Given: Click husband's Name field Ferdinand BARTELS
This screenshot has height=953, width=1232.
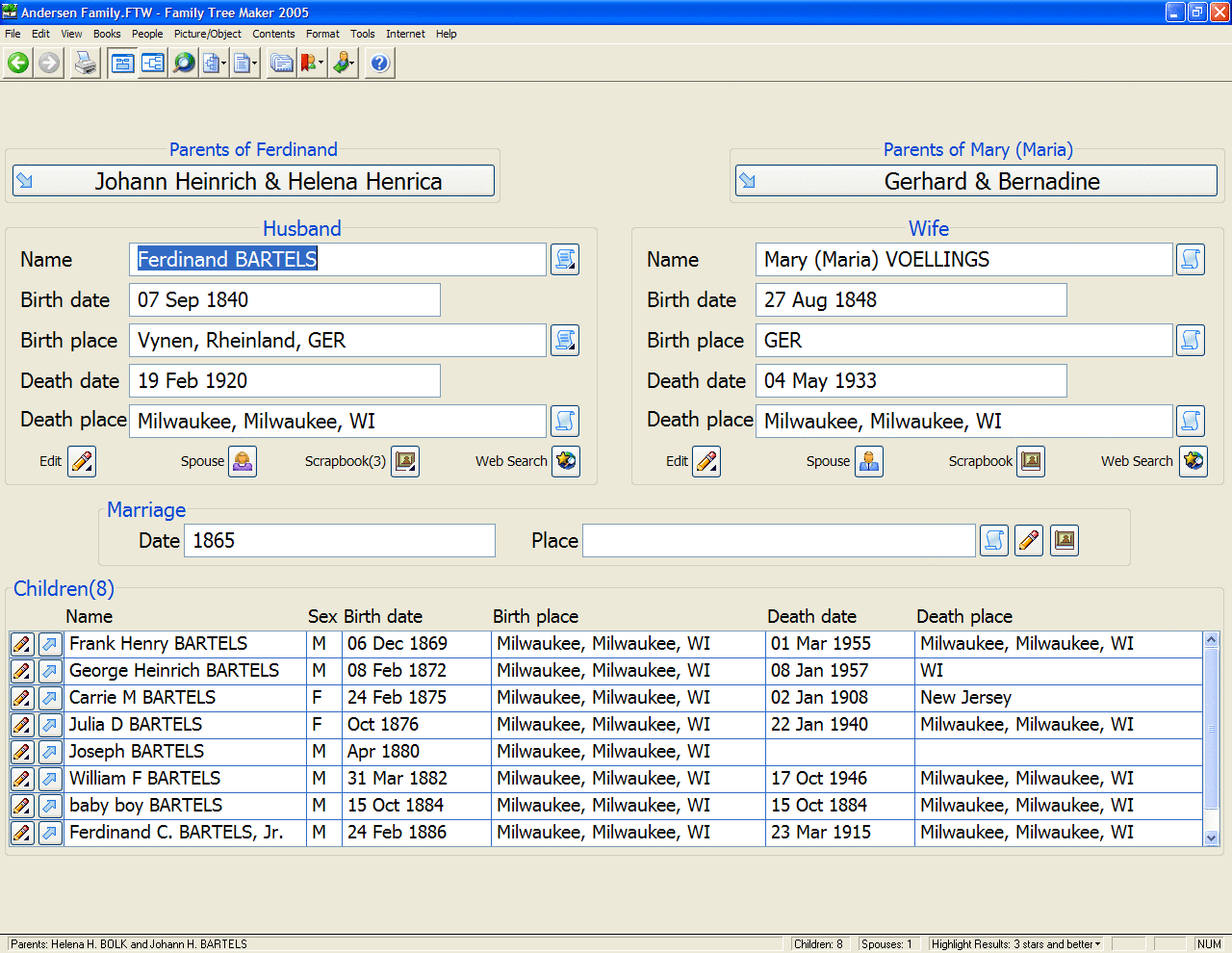Looking at the screenshot, I should tap(338, 260).
